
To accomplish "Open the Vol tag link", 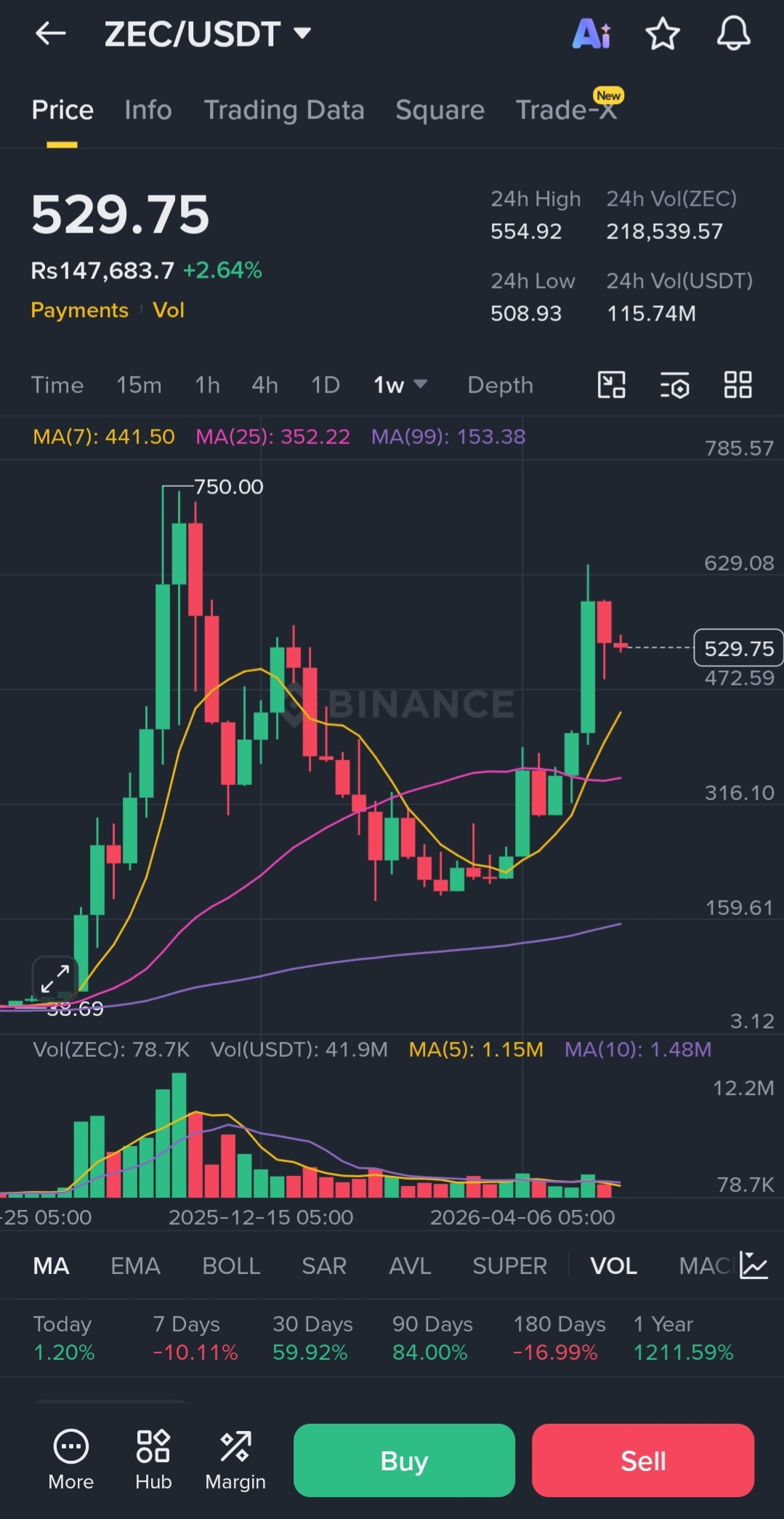I will click(169, 310).
